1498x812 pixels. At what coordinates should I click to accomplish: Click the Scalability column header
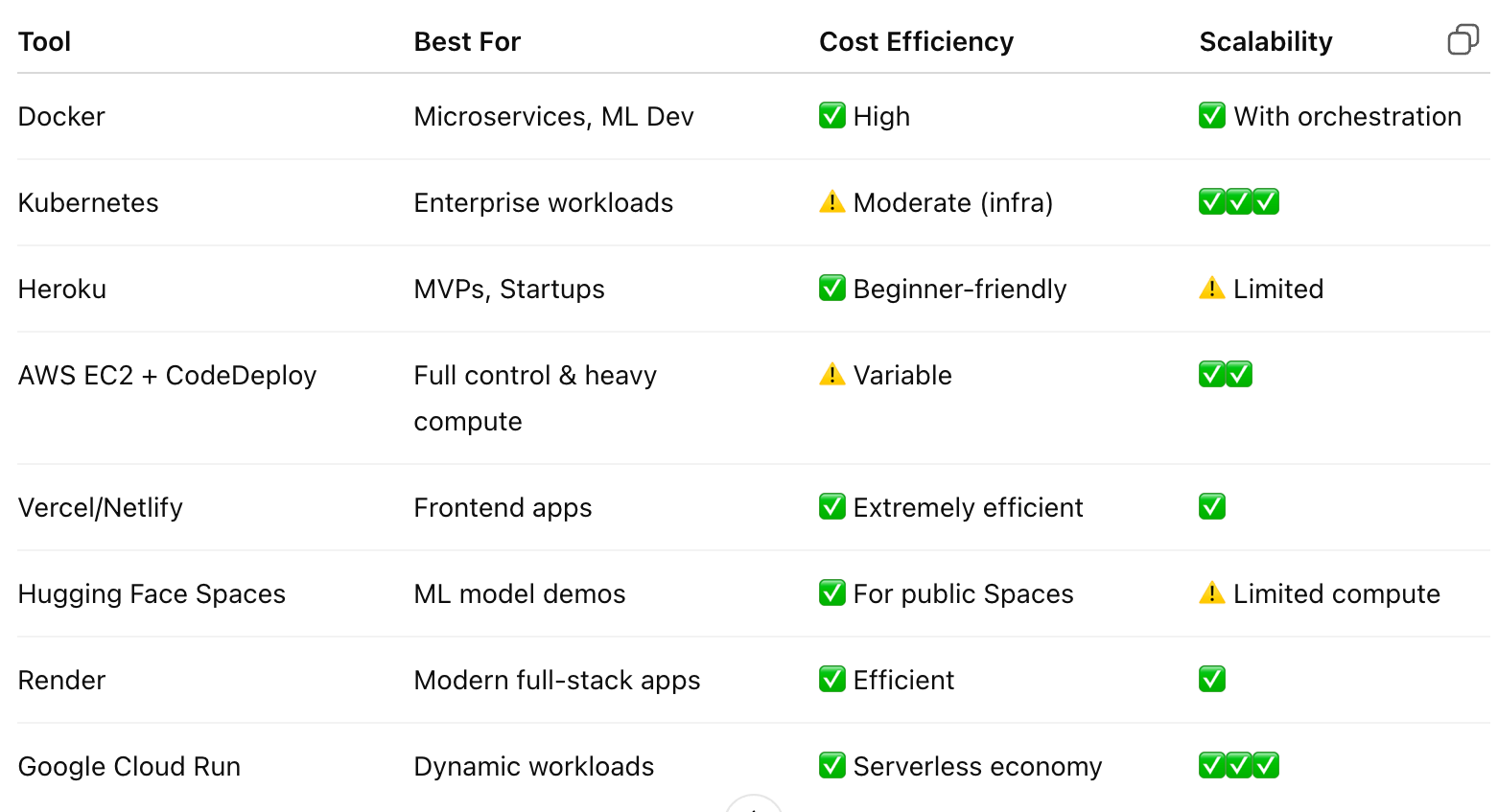(x=1266, y=42)
